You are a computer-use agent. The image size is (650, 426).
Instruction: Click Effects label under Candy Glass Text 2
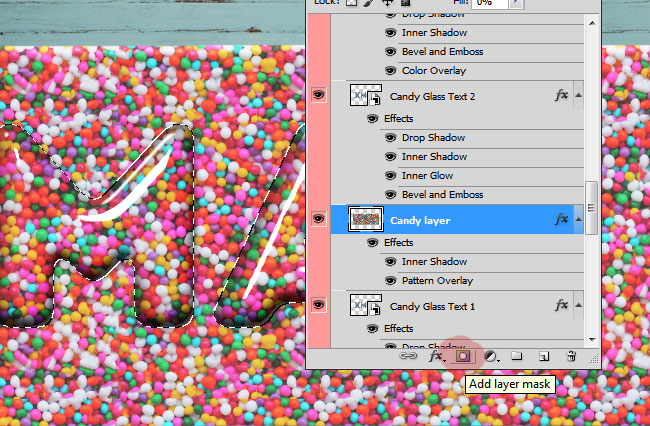[398, 119]
